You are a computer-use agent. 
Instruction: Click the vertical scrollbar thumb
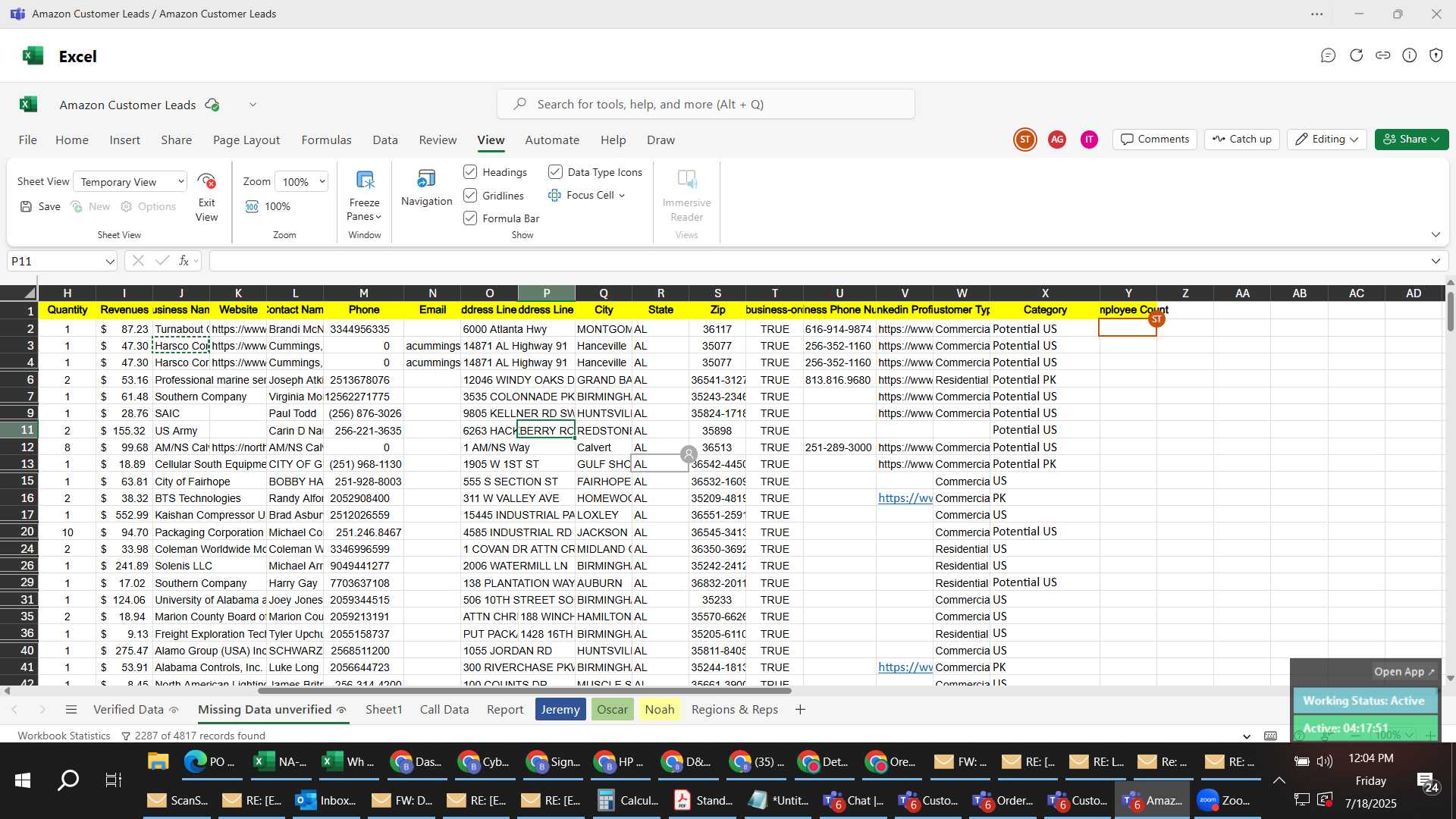[1450, 311]
